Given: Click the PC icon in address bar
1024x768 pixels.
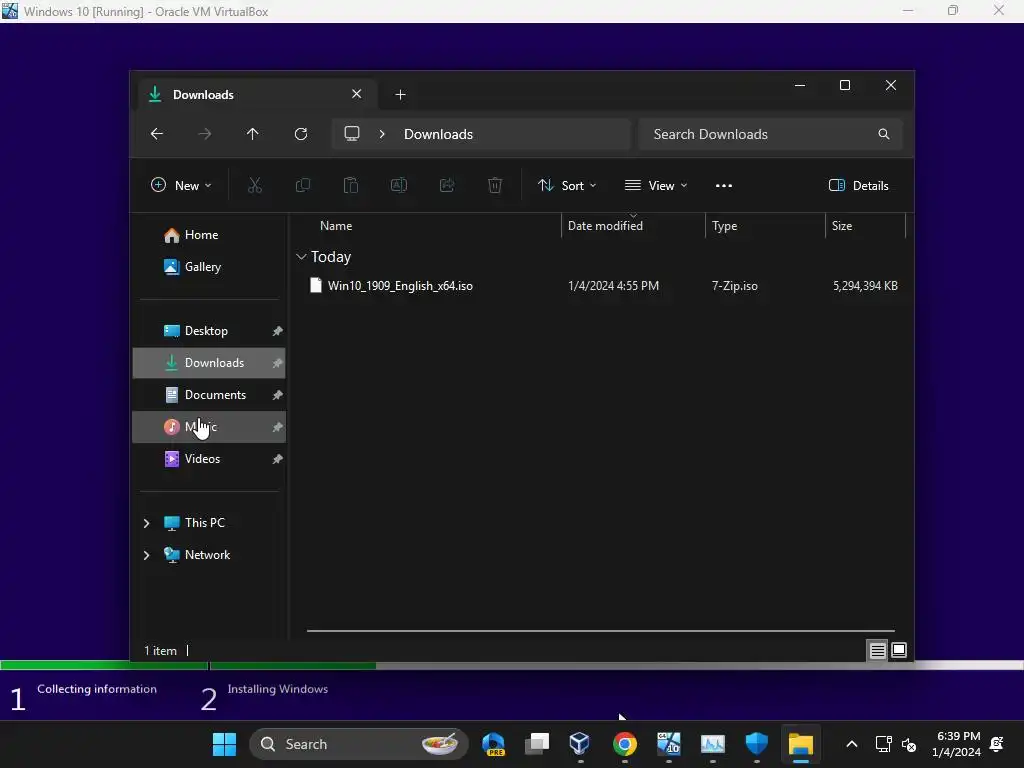Looking at the screenshot, I should (x=352, y=133).
